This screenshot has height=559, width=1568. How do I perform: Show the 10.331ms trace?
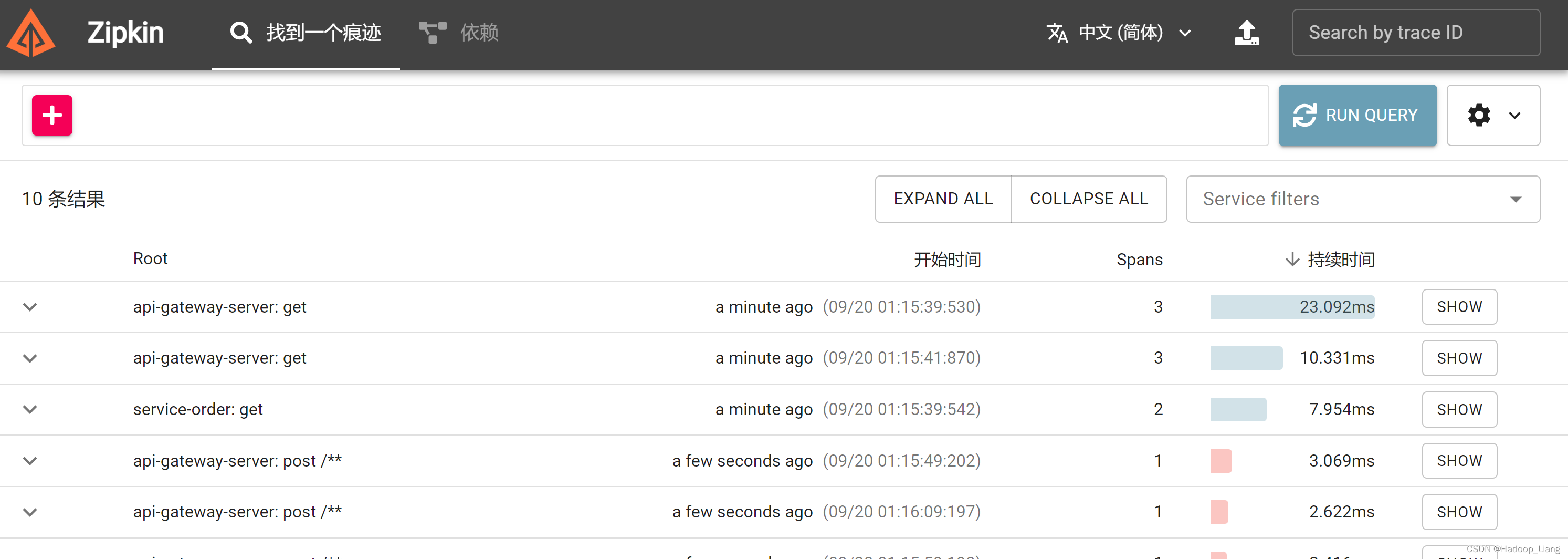coord(1459,358)
